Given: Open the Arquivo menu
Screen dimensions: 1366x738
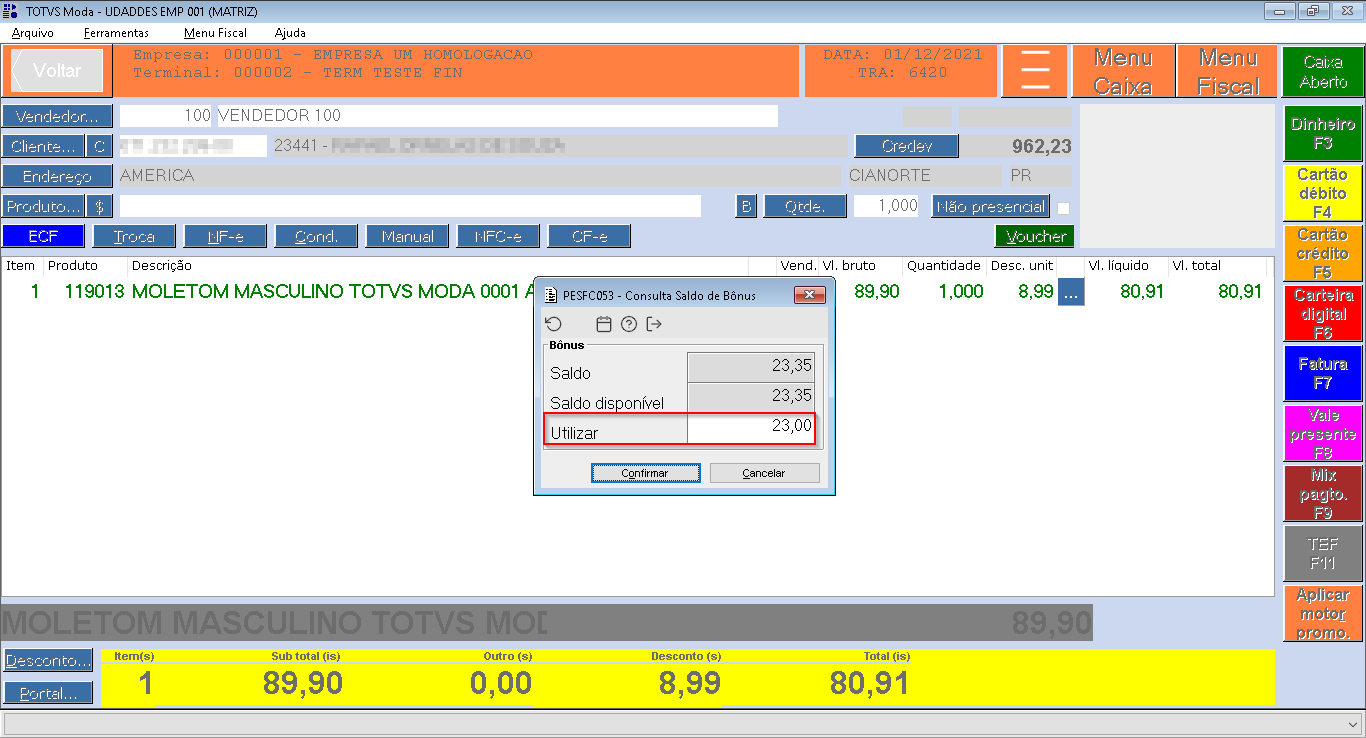Looking at the screenshot, I should (x=33, y=33).
